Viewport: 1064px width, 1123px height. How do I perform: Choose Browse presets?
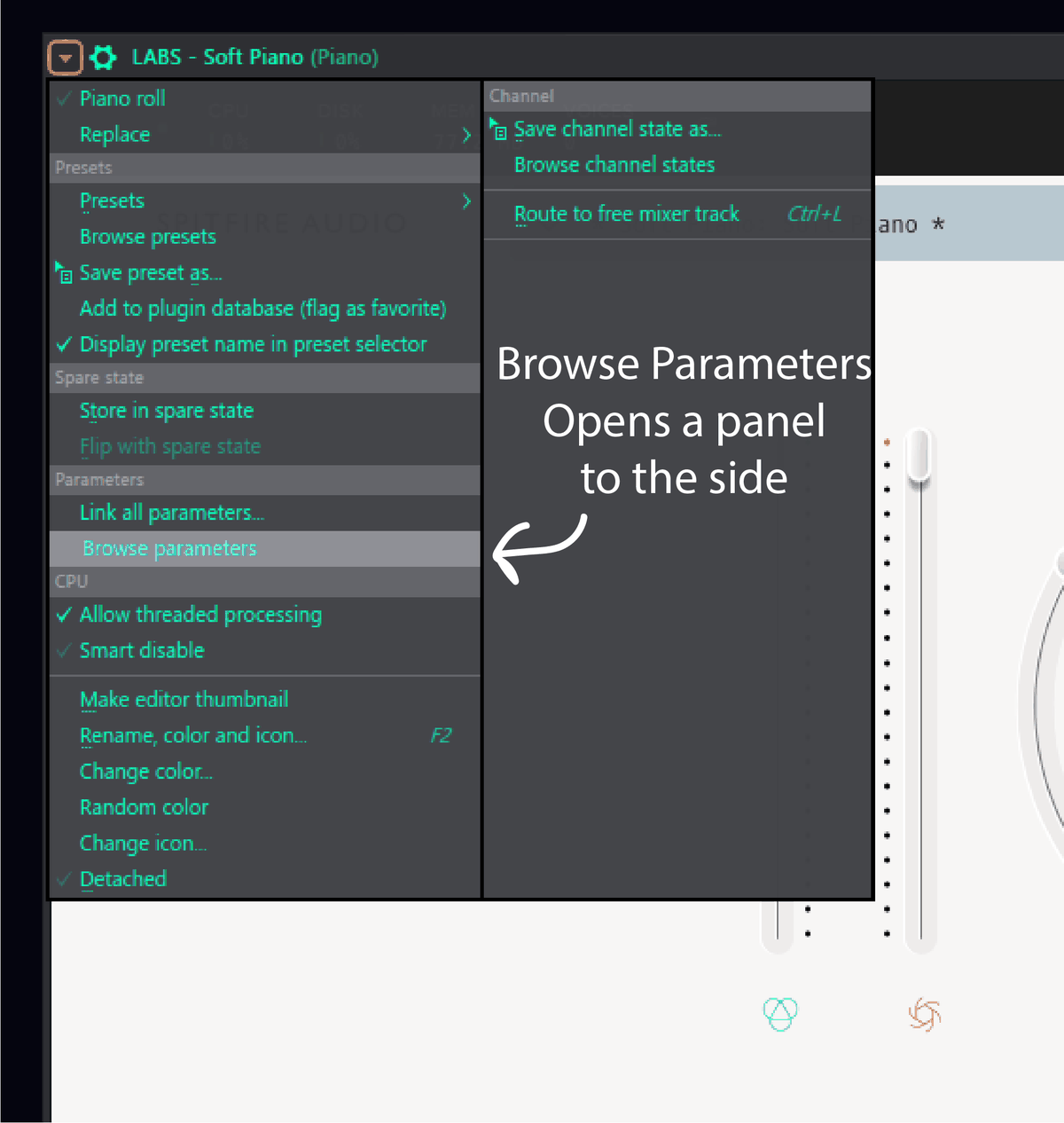click(264, 237)
